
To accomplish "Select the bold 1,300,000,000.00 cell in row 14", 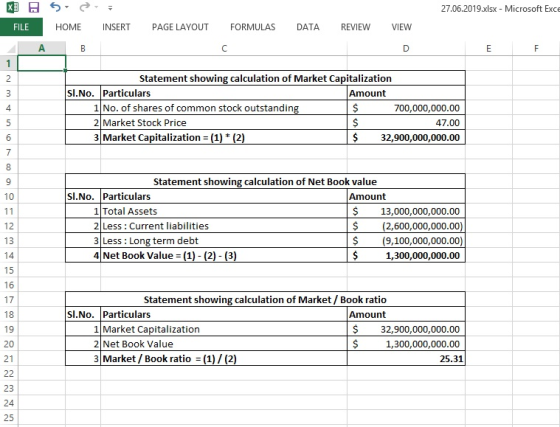I will pos(406,256).
